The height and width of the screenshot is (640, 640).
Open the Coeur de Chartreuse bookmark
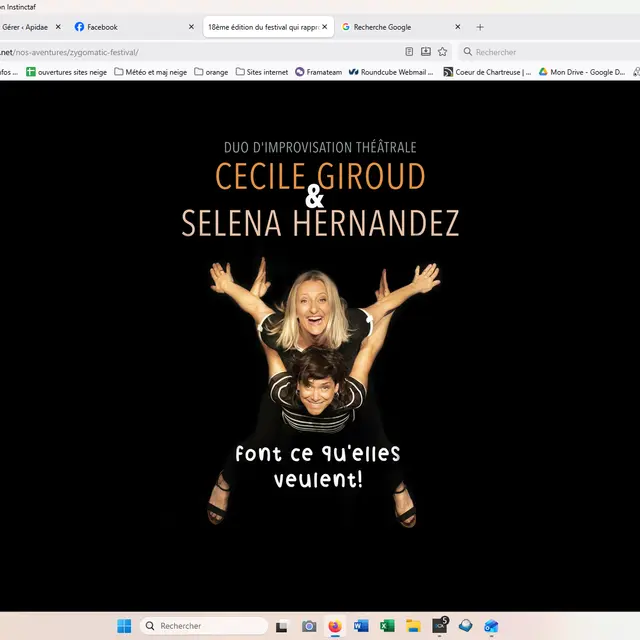[487, 72]
